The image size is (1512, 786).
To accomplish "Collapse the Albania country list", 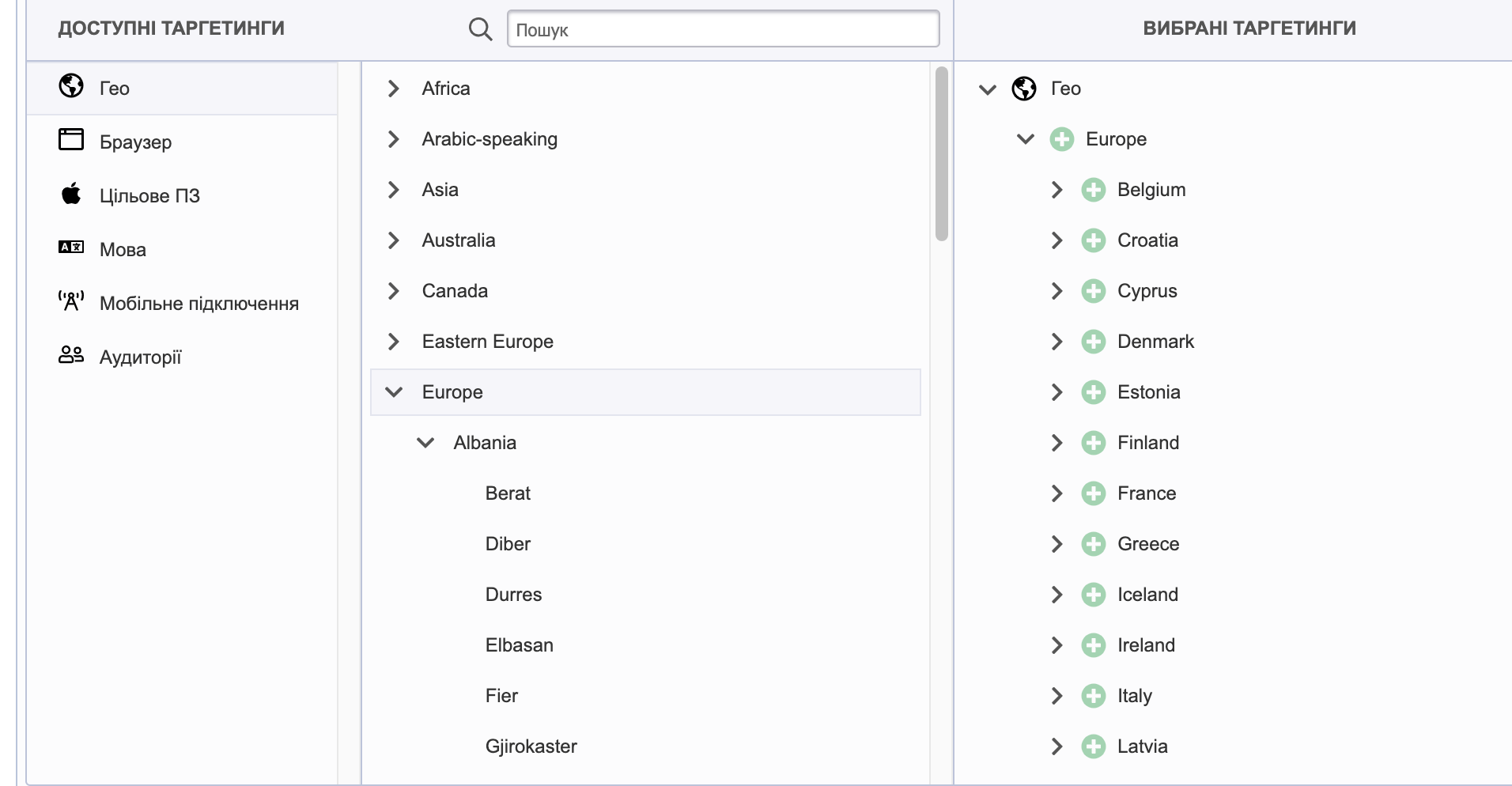I will [x=425, y=443].
